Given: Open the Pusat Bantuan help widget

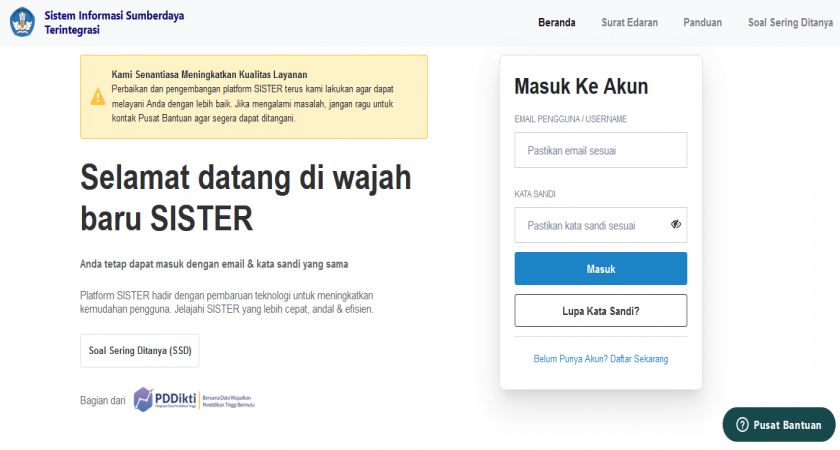Looking at the screenshot, I should (778, 425).
